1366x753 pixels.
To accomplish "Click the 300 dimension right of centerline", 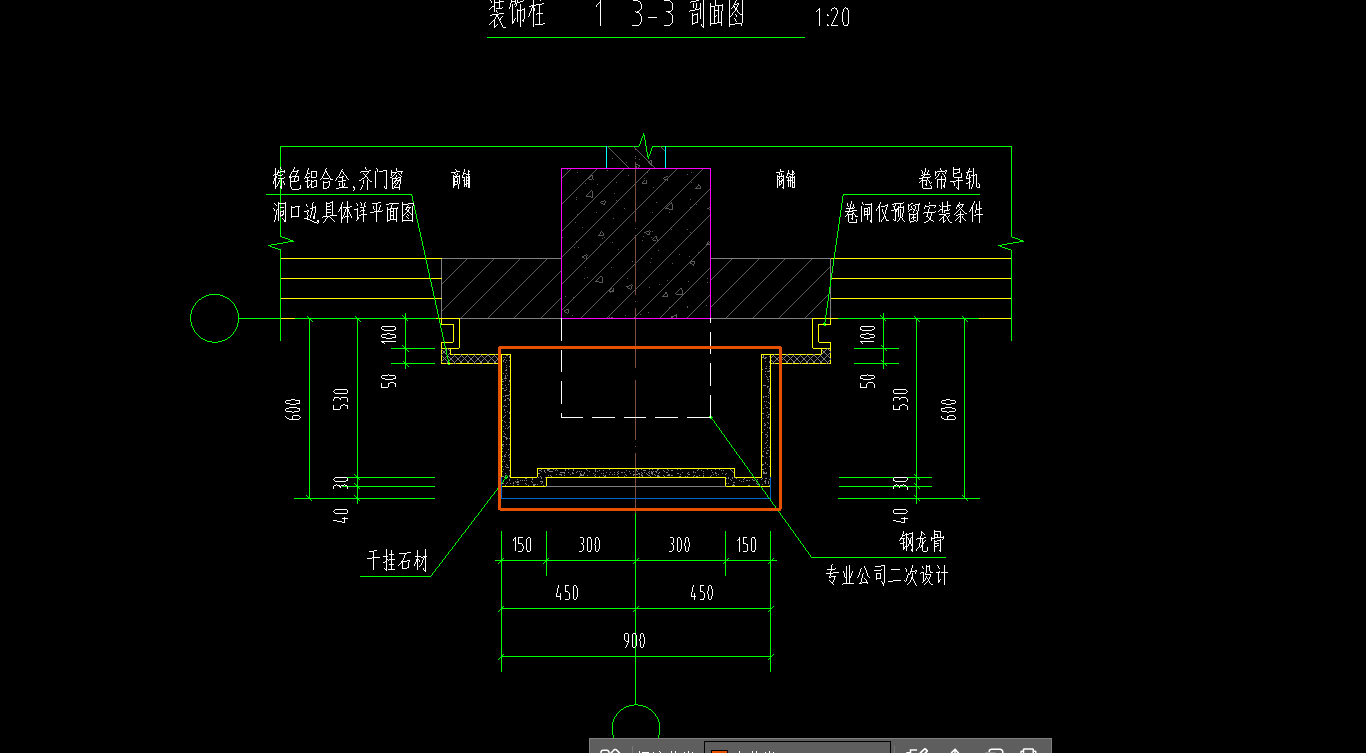I will pos(679,545).
